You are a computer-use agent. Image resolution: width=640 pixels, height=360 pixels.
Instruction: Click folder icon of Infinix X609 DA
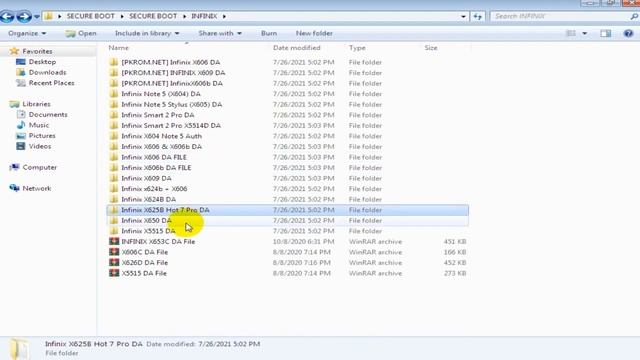tap(114, 178)
